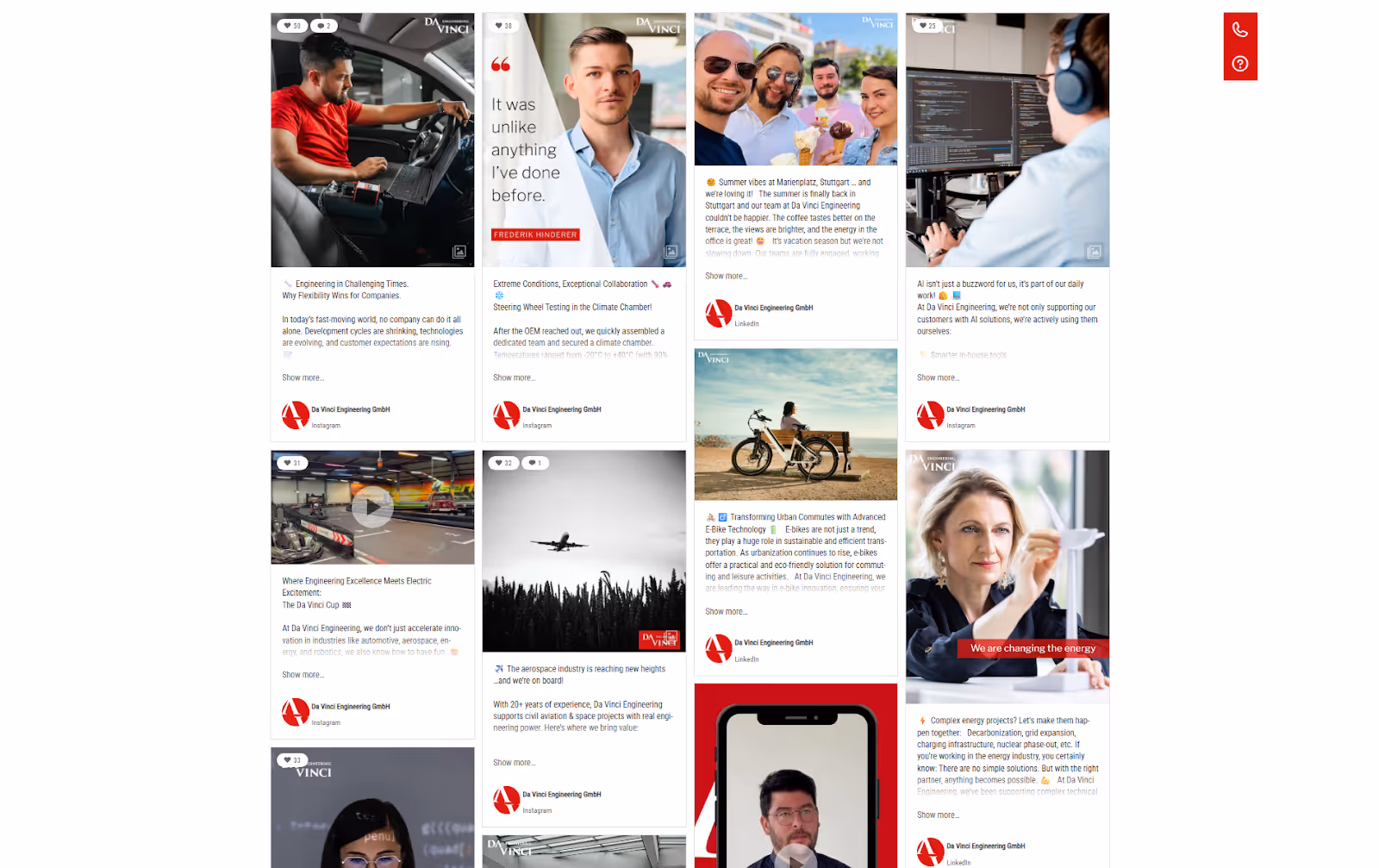The height and width of the screenshot is (868, 1379).
Task: Open the wind turbine energy post image
Action: [x=1008, y=577]
